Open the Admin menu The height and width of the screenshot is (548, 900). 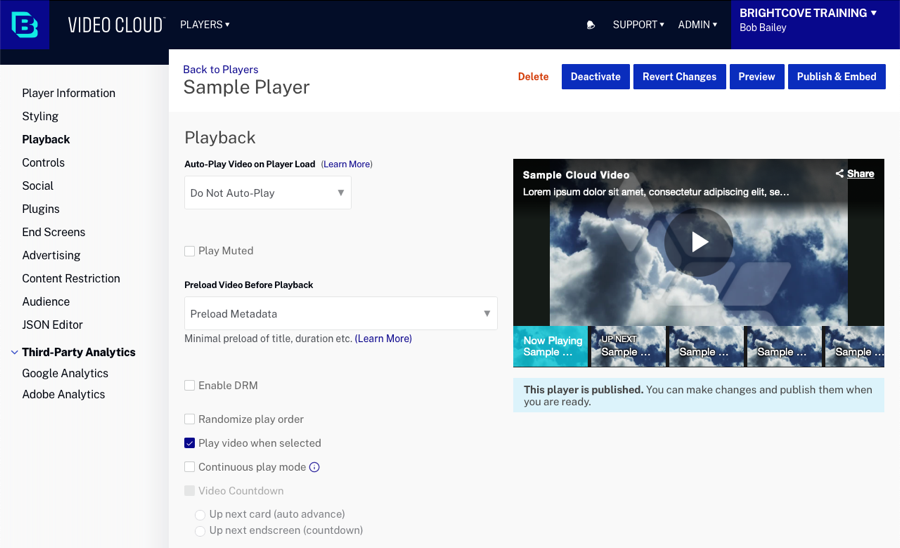coord(697,25)
